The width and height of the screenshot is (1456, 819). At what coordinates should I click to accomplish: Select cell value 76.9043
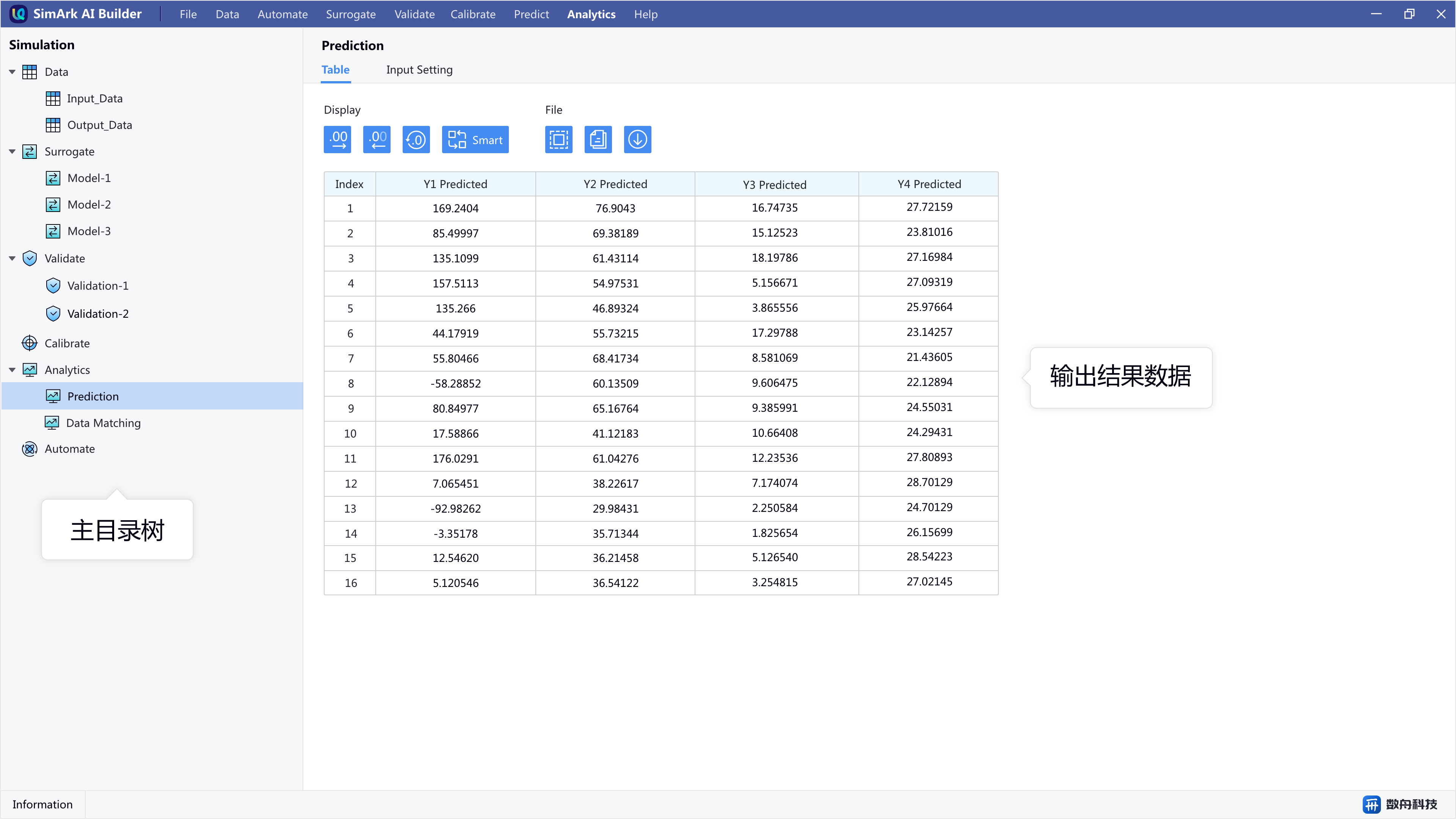coord(615,209)
